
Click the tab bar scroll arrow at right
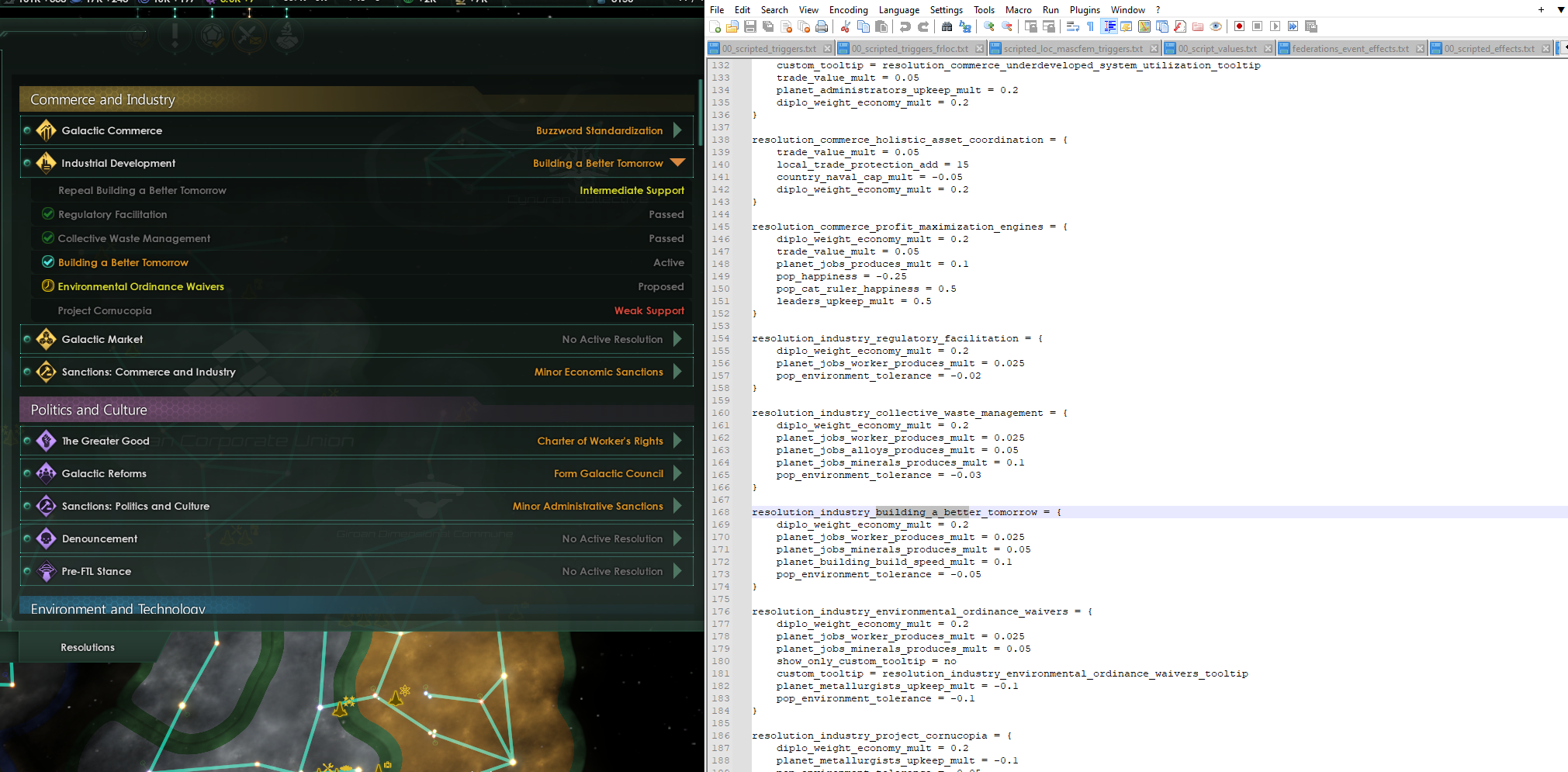pos(1563,48)
